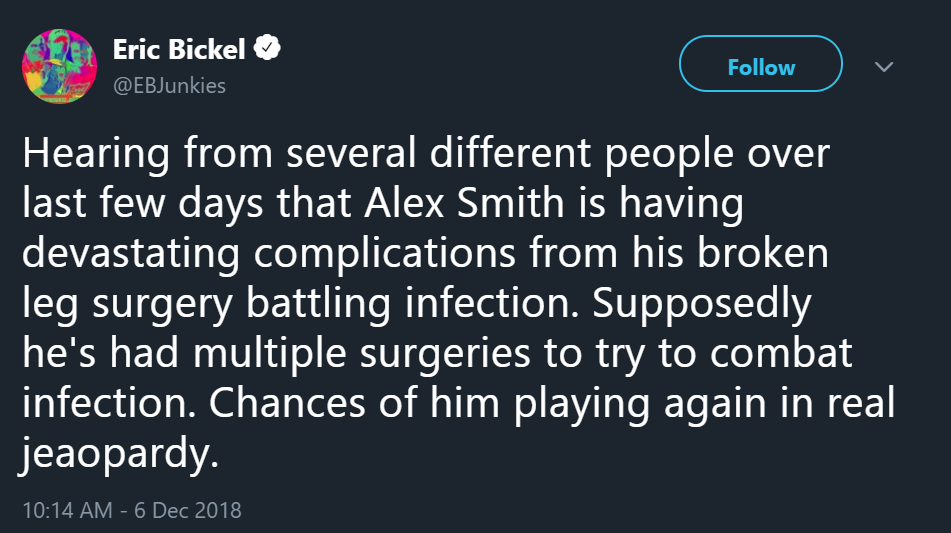Click the word "Chances" in the tweet
The image size is (951, 533).
tap(287, 403)
